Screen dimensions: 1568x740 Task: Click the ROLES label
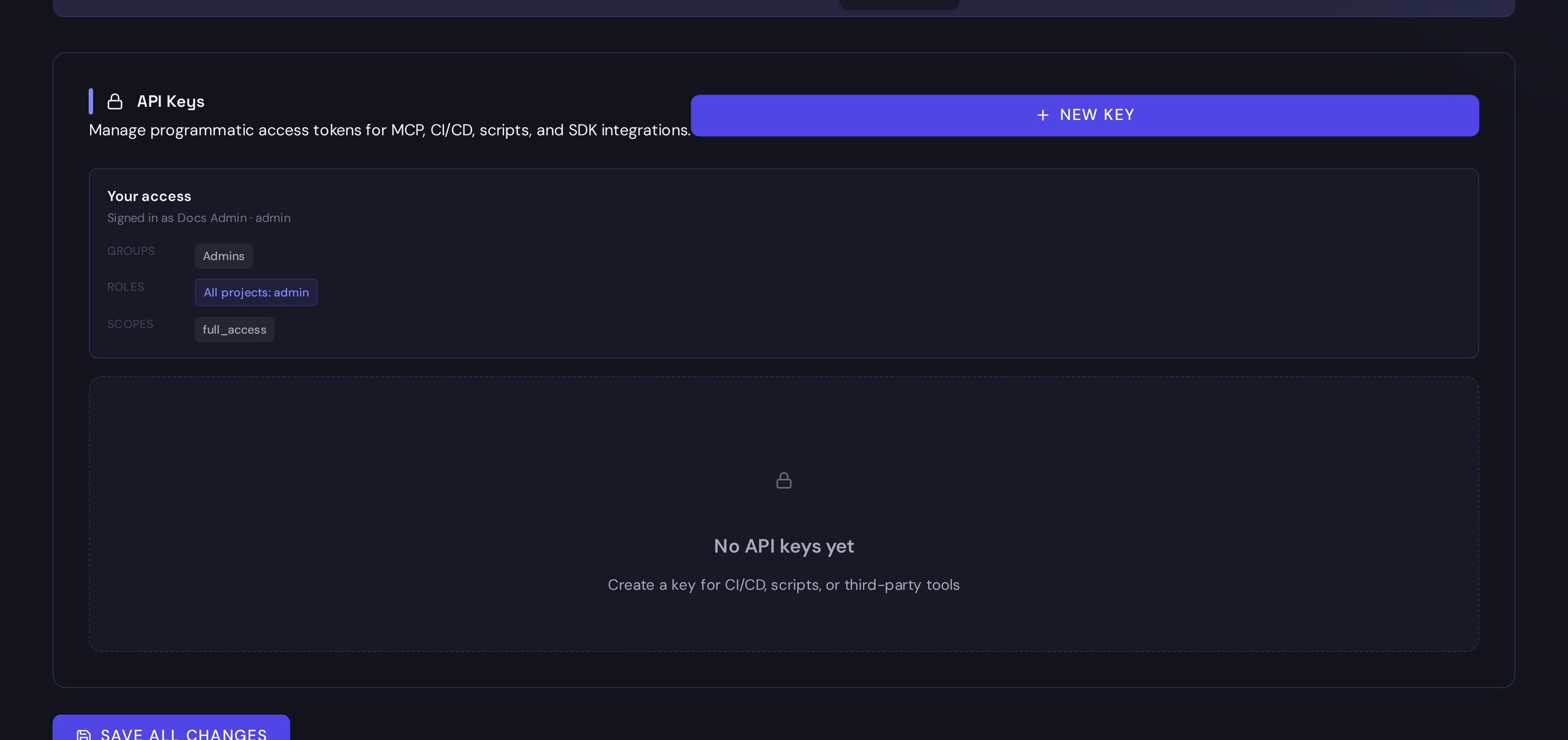click(x=125, y=287)
